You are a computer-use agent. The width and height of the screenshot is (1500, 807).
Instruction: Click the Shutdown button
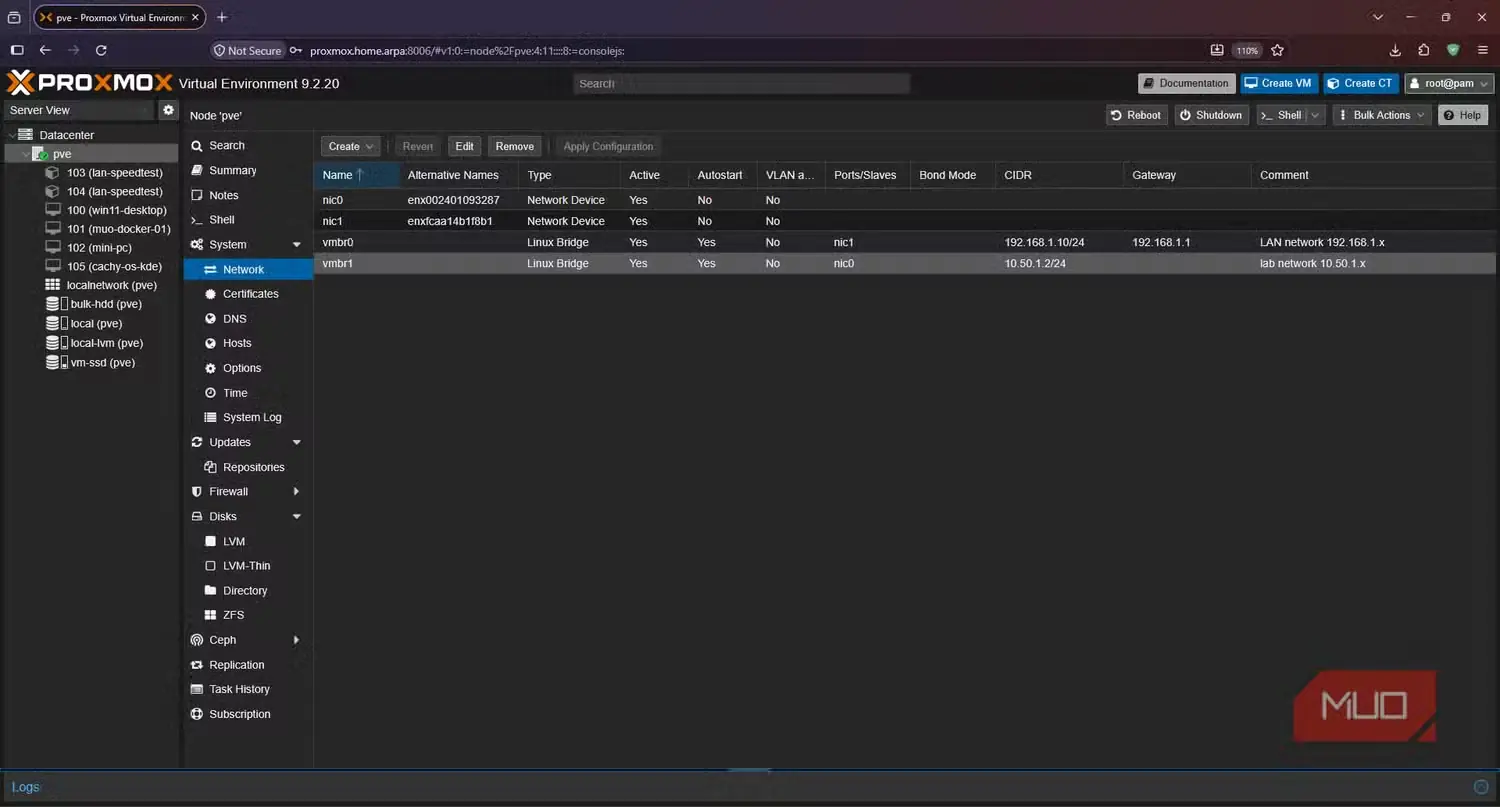tap(1211, 115)
